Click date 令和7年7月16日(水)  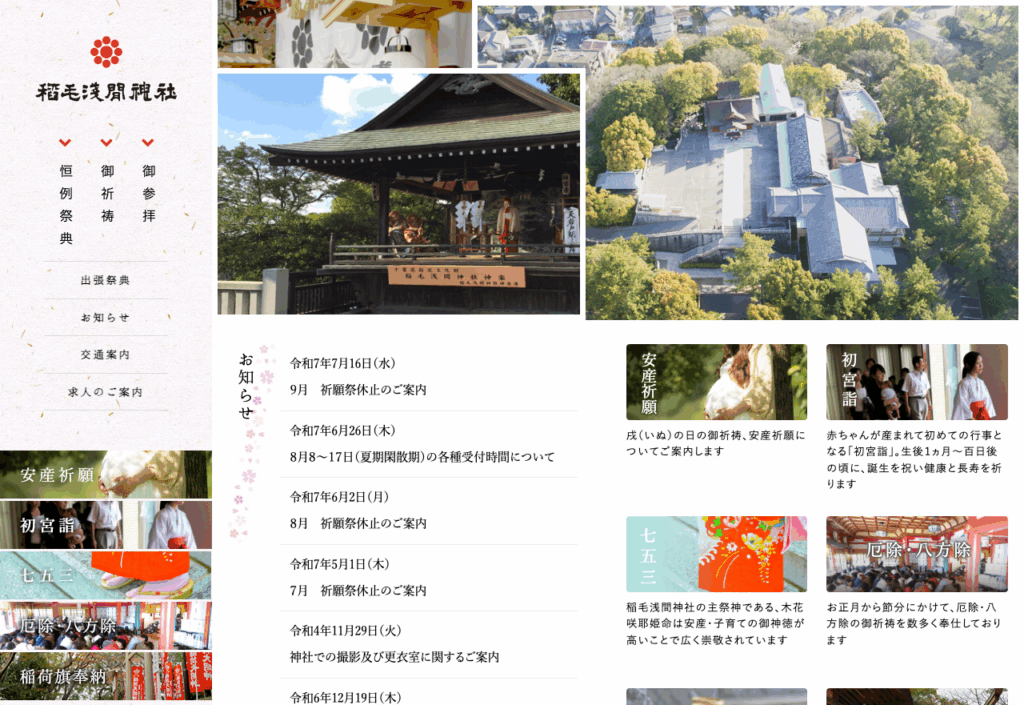tap(343, 364)
